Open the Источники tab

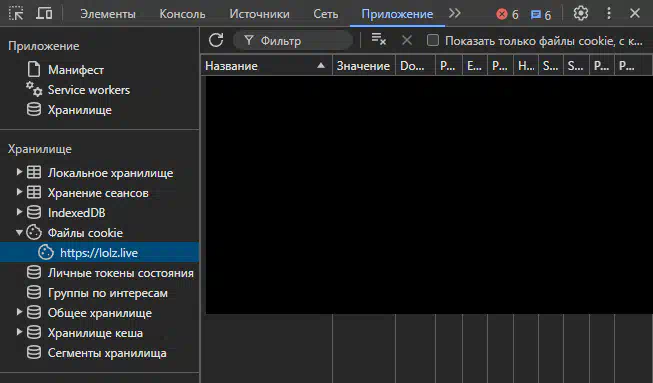click(x=259, y=14)
